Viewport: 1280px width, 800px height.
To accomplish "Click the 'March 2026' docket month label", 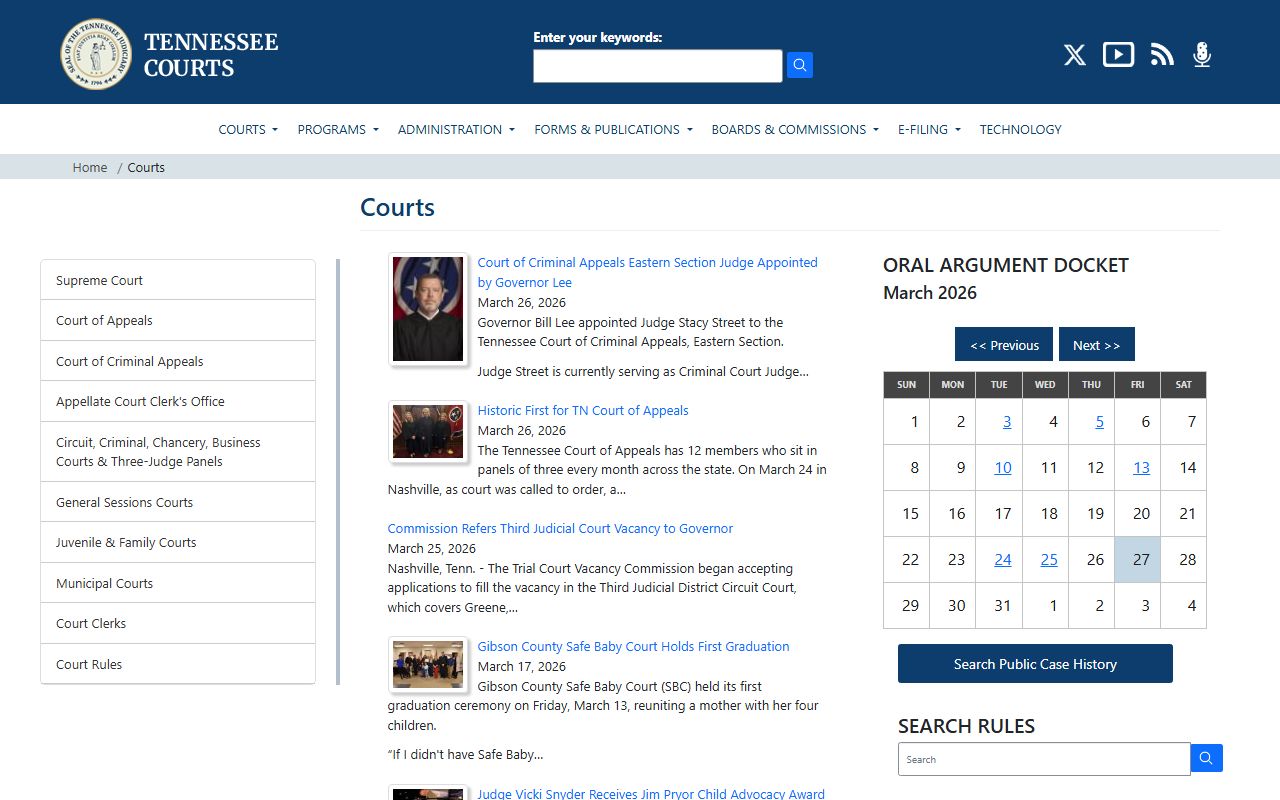I will (x=930, y=293).
